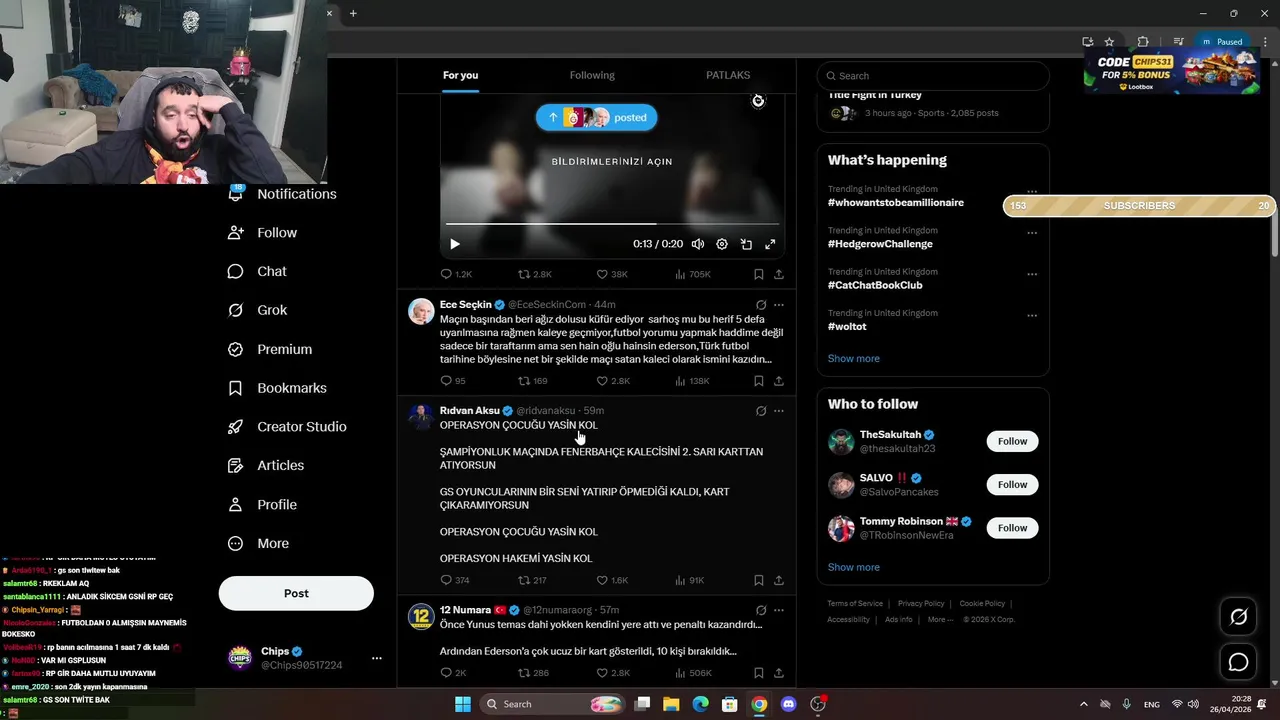Bookmark Ece Seçkin's post
Viewport: 1280px width, 720px height.
coord(758,381)
